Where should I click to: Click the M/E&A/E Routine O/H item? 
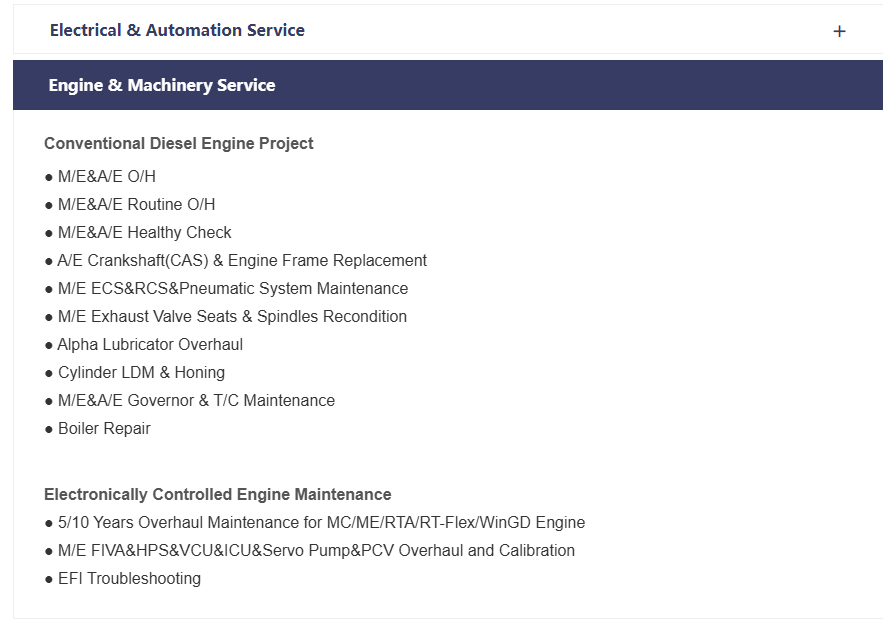tap(136, 205)
